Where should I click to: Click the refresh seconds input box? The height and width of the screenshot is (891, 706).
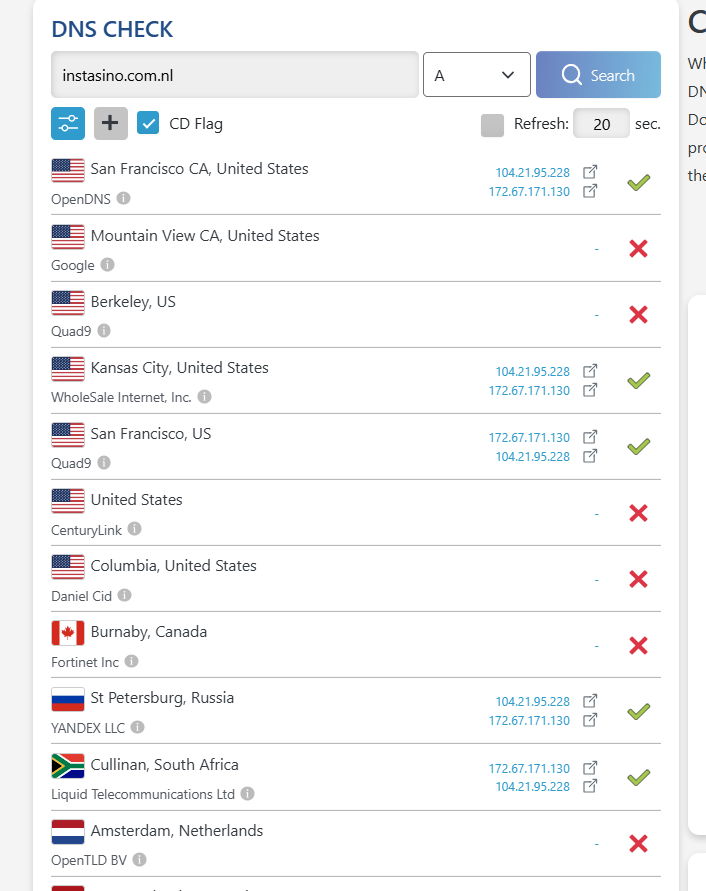click(601, 124)
